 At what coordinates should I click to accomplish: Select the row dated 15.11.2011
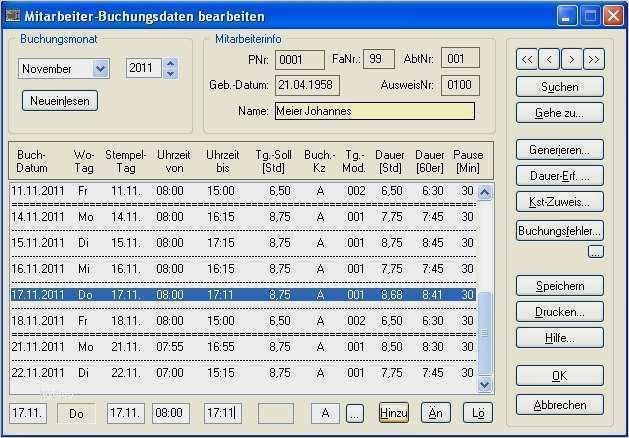(240, 242)
